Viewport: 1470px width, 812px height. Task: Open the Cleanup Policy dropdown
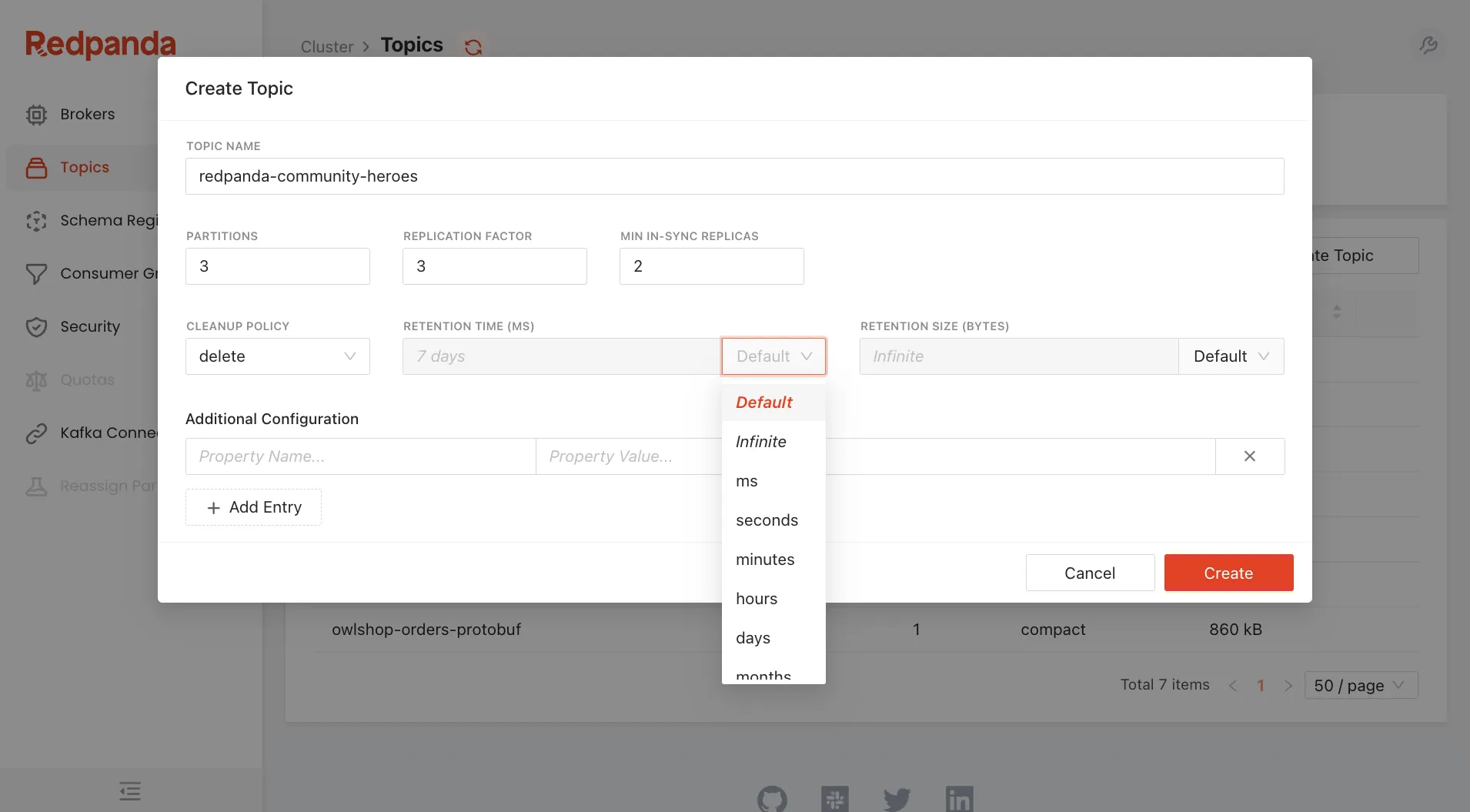coord(278,356)
